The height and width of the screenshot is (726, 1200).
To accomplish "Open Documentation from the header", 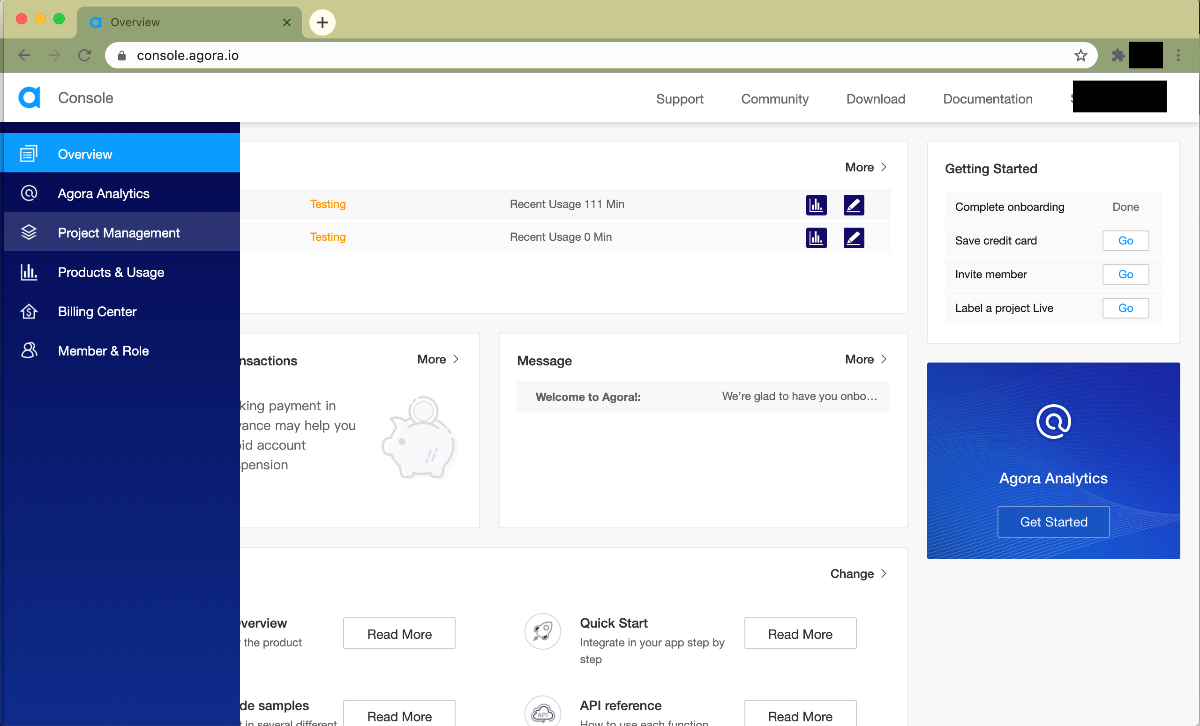I will coord(988,99).
